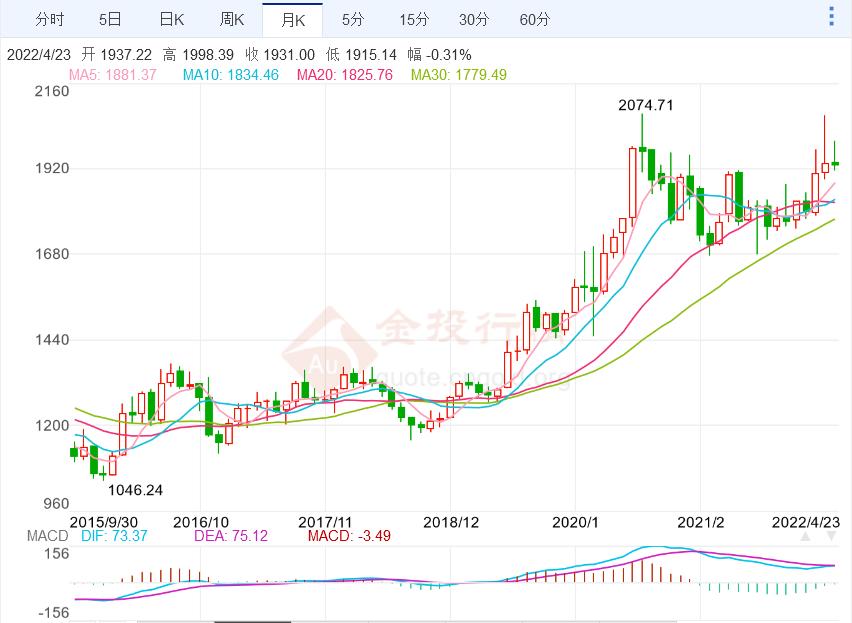
Task: Switch to the 15分 interval tab
Action: click(x=414, y=20)
